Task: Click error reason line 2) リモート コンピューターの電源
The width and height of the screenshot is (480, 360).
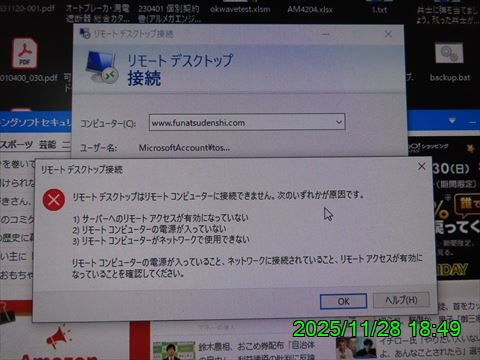Action: pos(150,229)
